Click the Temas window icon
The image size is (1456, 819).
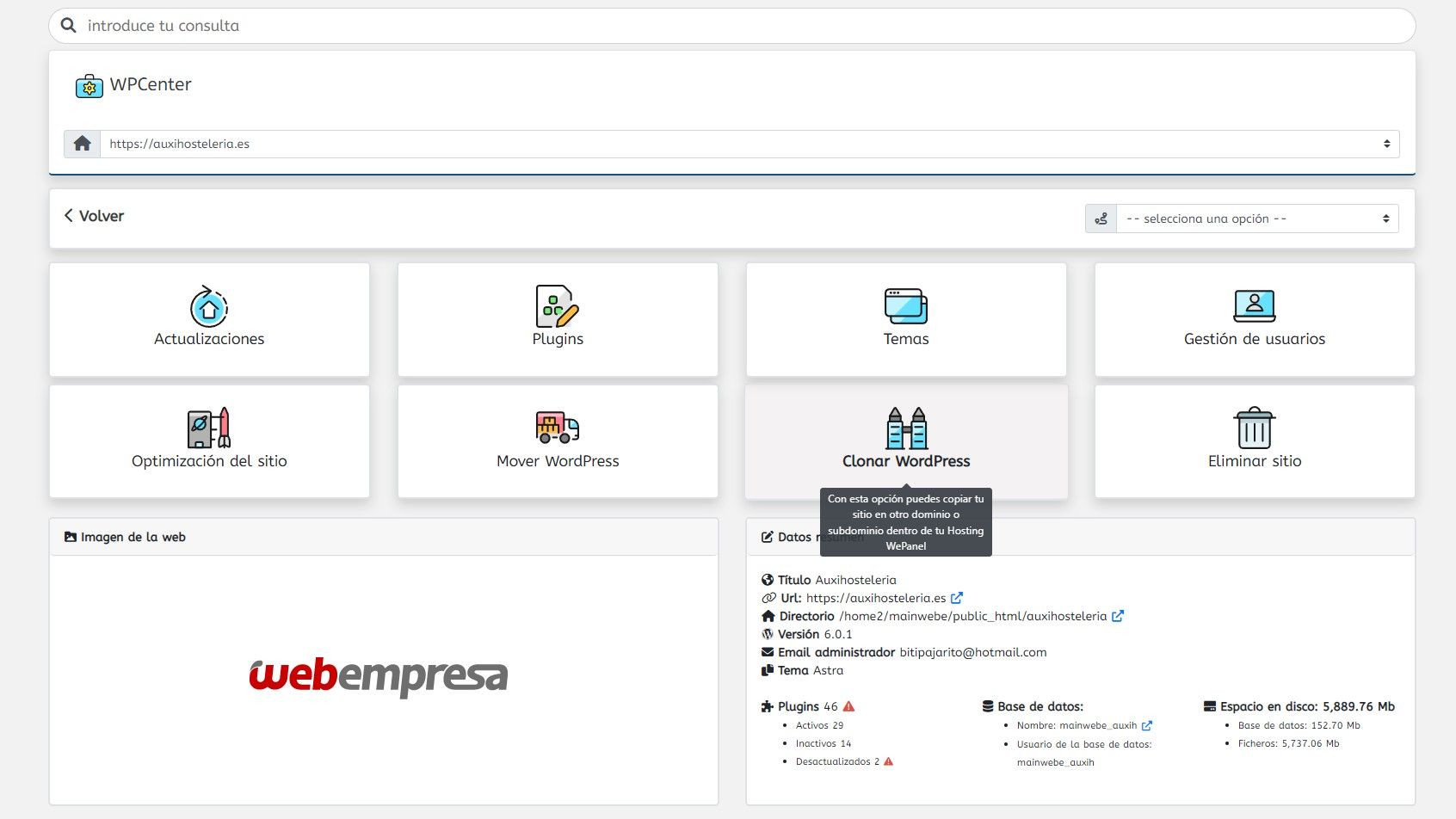coord(906,306)
